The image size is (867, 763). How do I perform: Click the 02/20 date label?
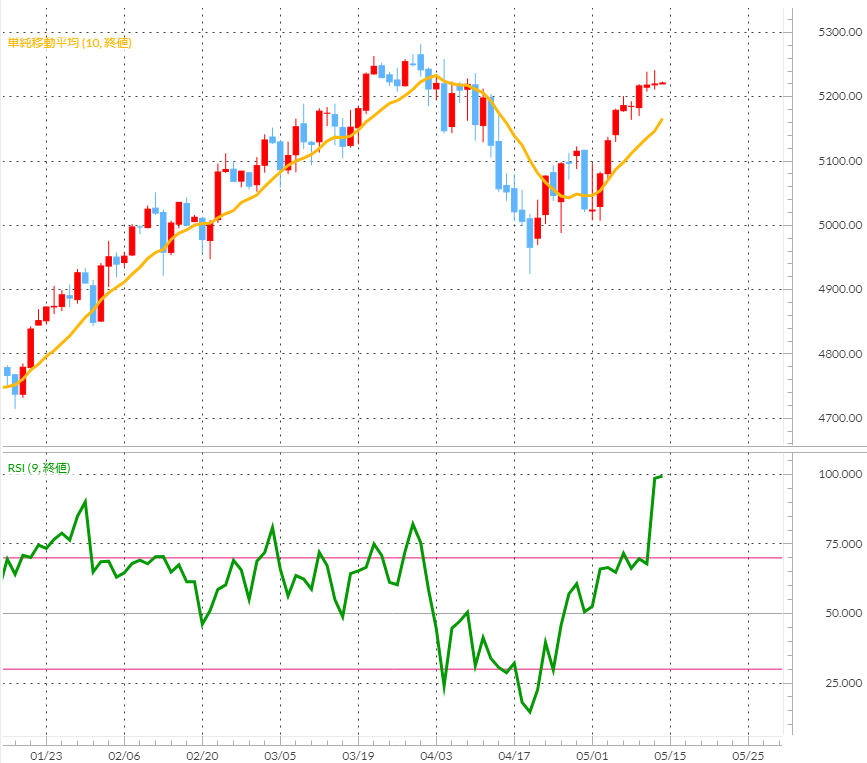point(202,755)
